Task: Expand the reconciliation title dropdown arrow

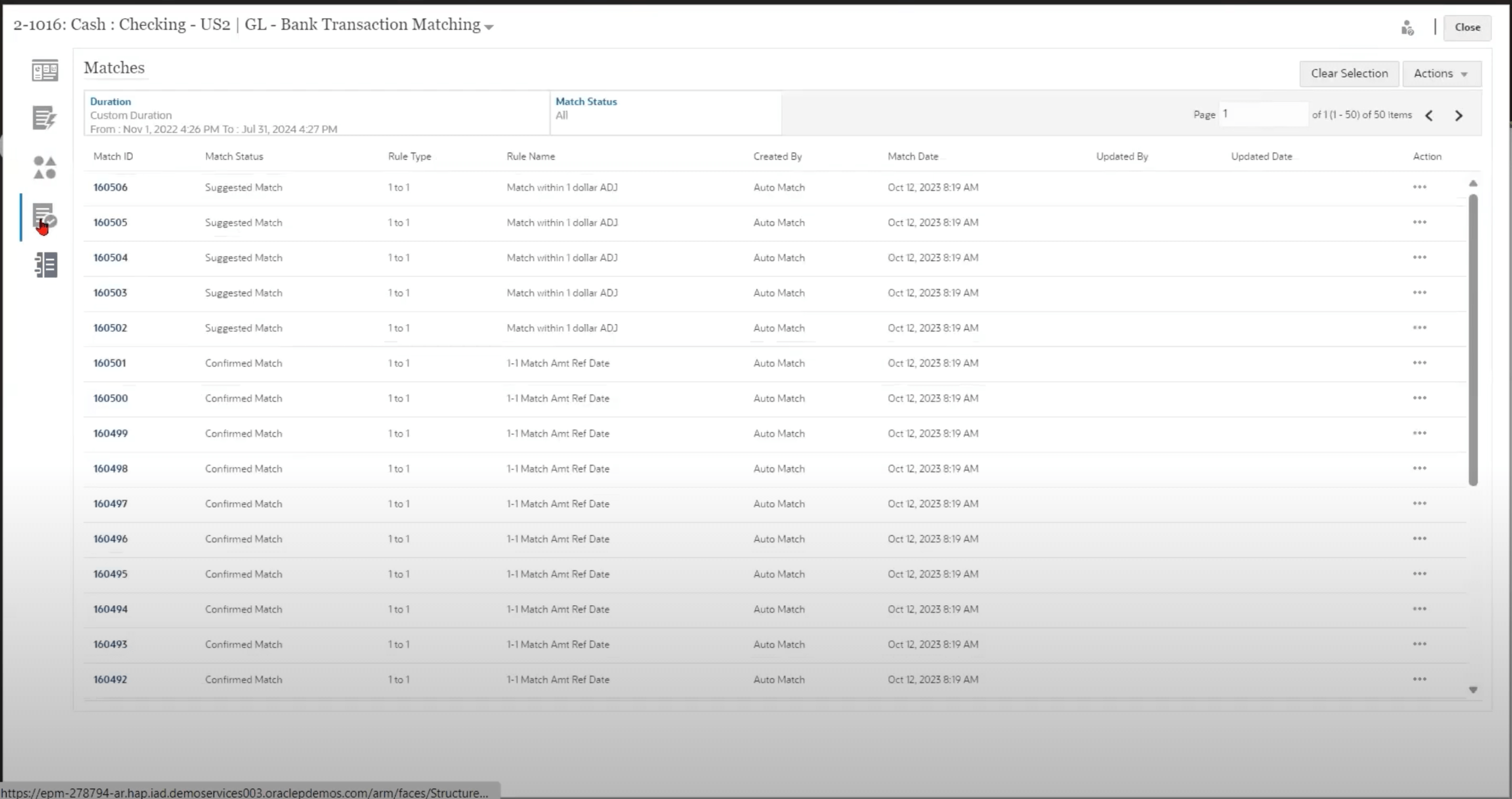Action: pos(489,27)
